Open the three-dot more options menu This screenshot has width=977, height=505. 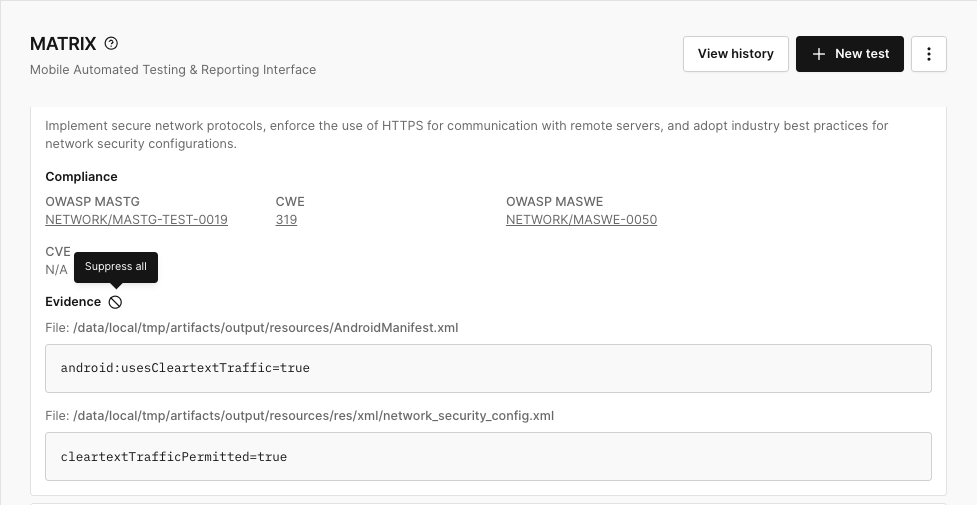929,54
